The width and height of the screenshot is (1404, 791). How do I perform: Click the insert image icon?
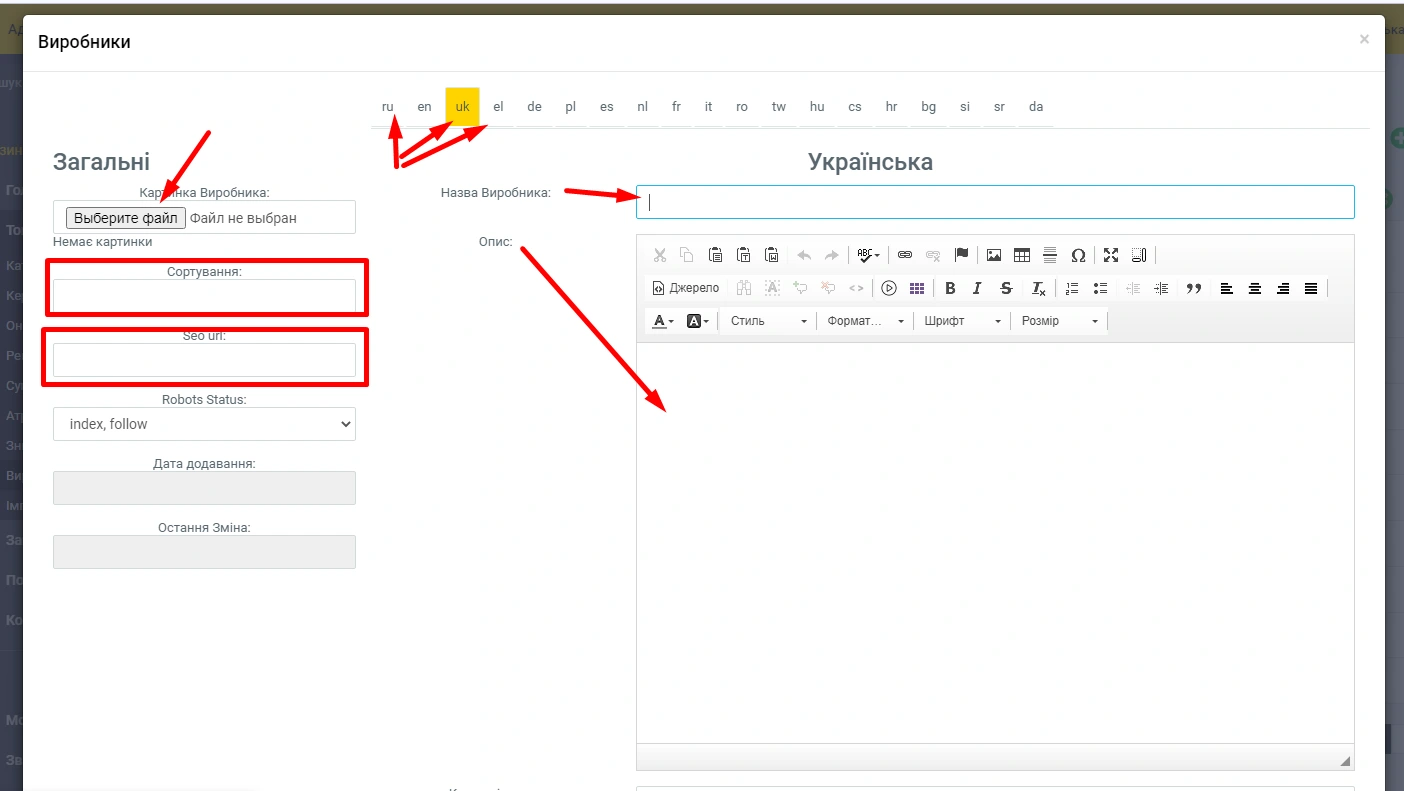[994, 255]
